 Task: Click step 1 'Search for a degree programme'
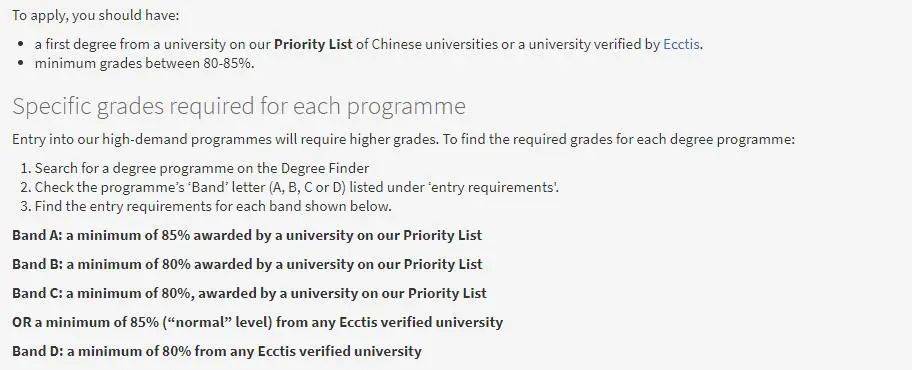pos(202,169)
